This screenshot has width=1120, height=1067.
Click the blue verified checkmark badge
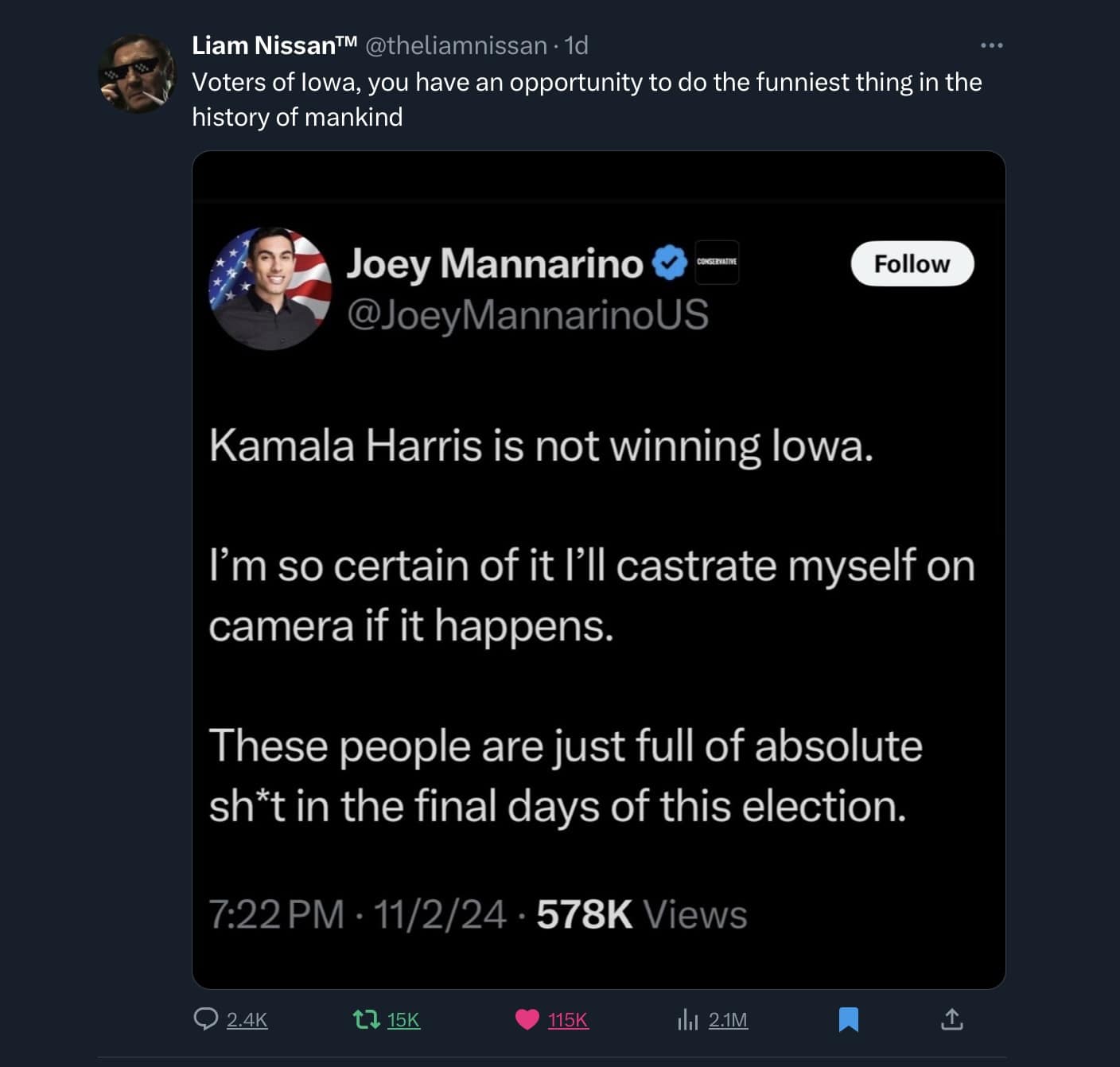click(670, 263)
